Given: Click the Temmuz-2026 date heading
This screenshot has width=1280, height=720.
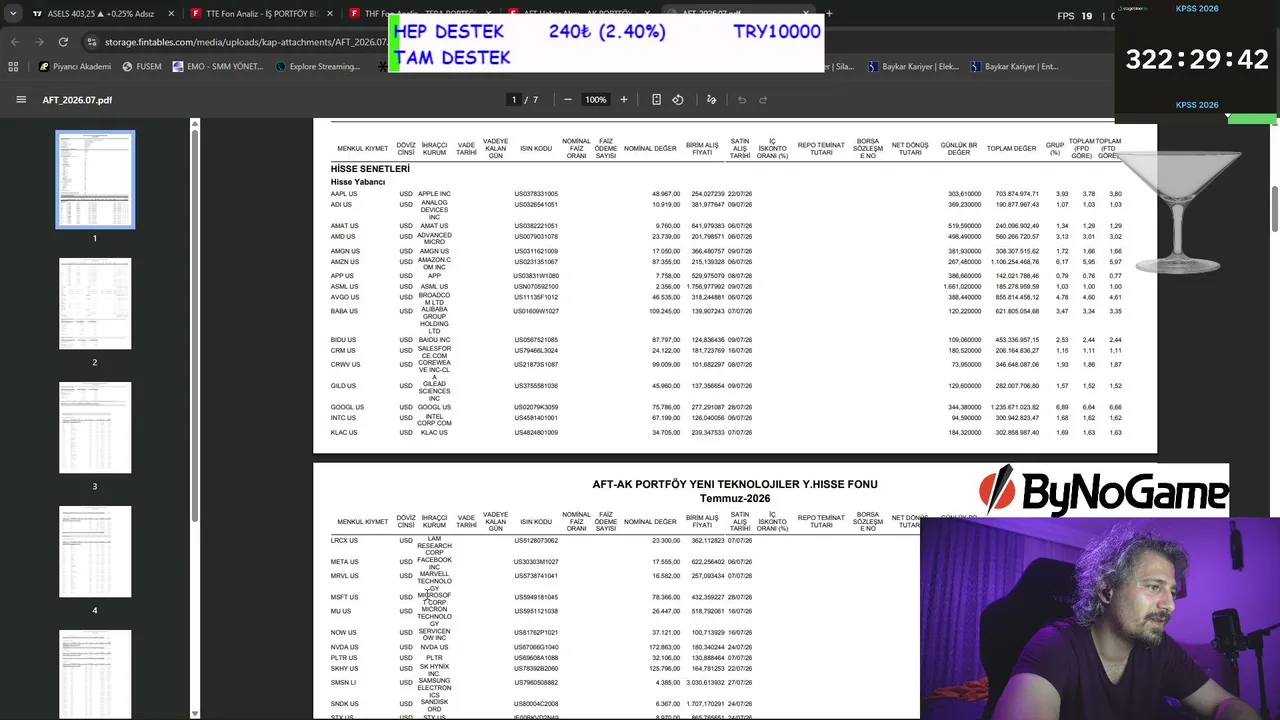Looking at the screenshot, I should coord(735,499).
